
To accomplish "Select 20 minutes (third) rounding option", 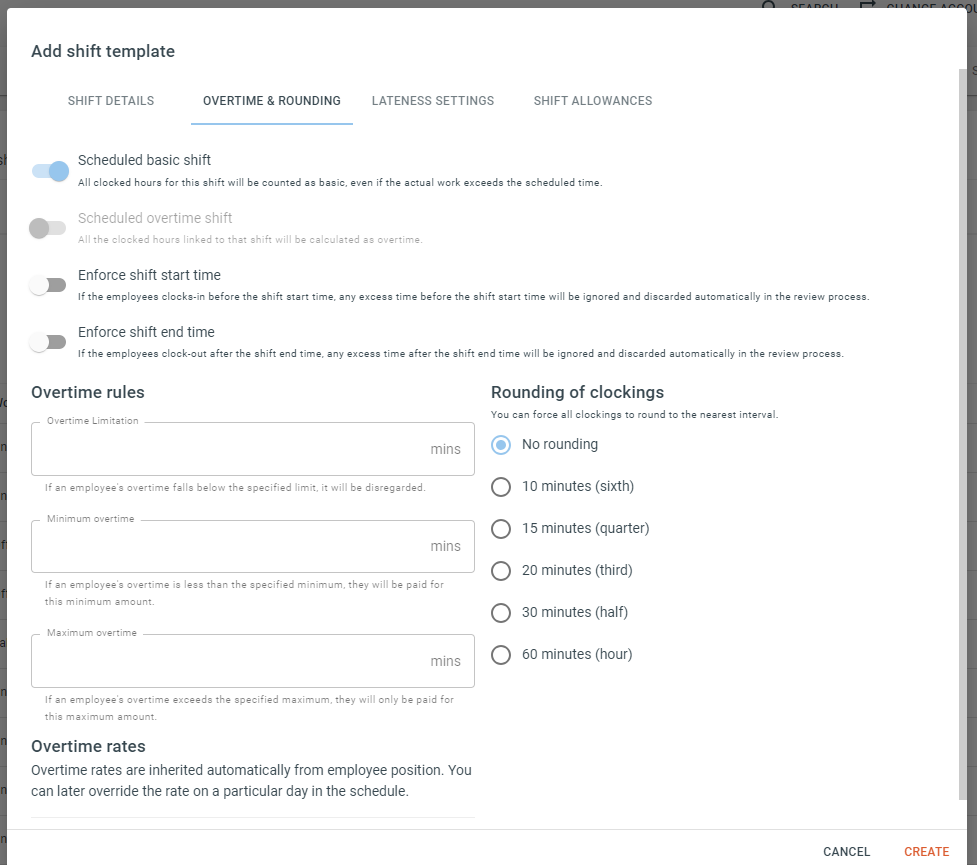I will tap(501, 571).
